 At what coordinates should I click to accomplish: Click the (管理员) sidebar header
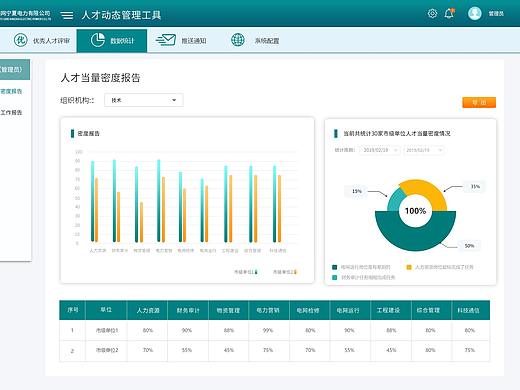(15, 69)
